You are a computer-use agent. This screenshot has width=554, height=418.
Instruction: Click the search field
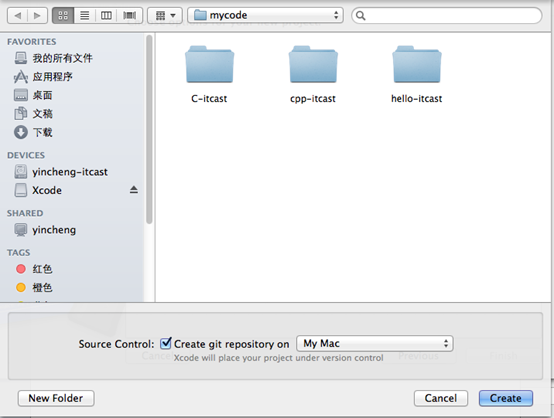447,16
